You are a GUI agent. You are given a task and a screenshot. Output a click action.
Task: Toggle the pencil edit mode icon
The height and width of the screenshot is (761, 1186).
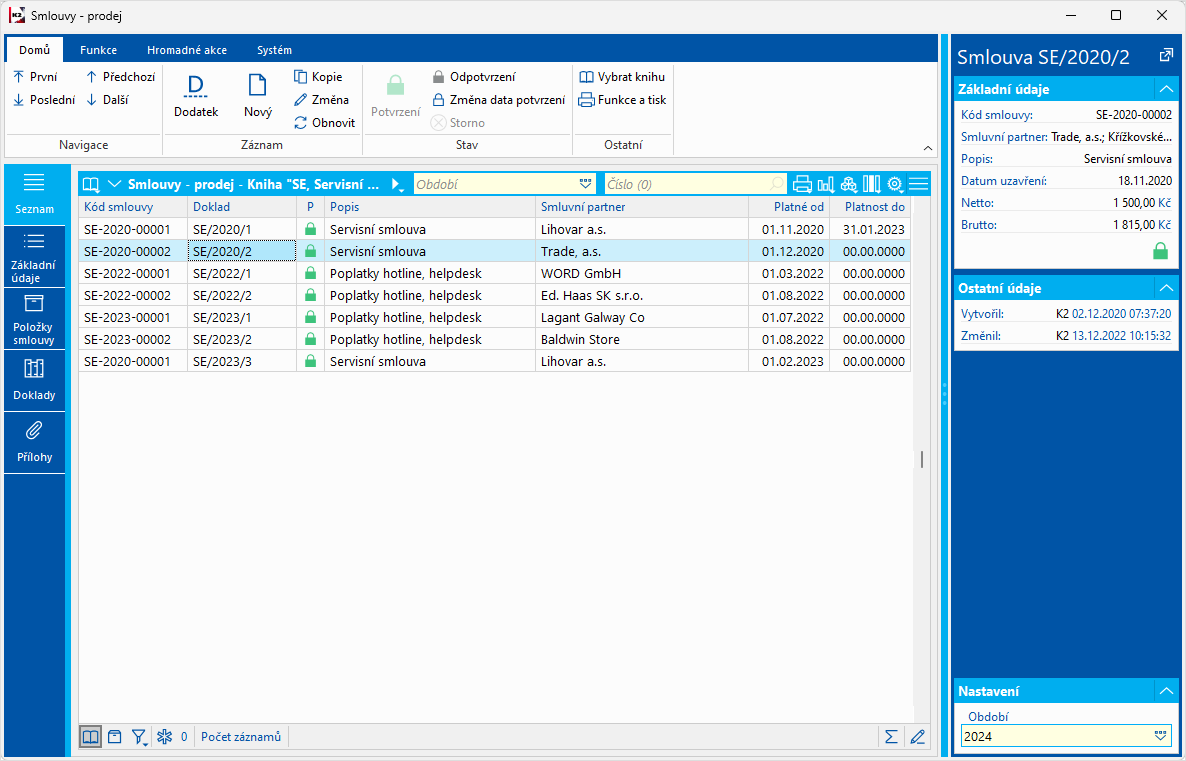[917, 737]
